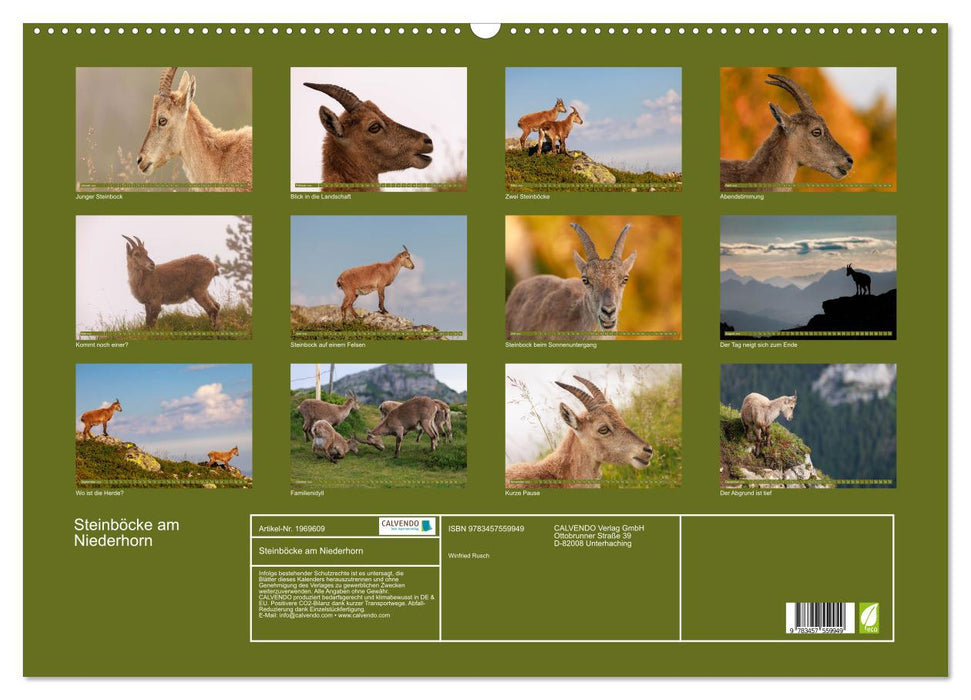This screenshot has width=971, height=700.
Task: Click the author name "Winfried Rusch"
Action: point(468,556)
